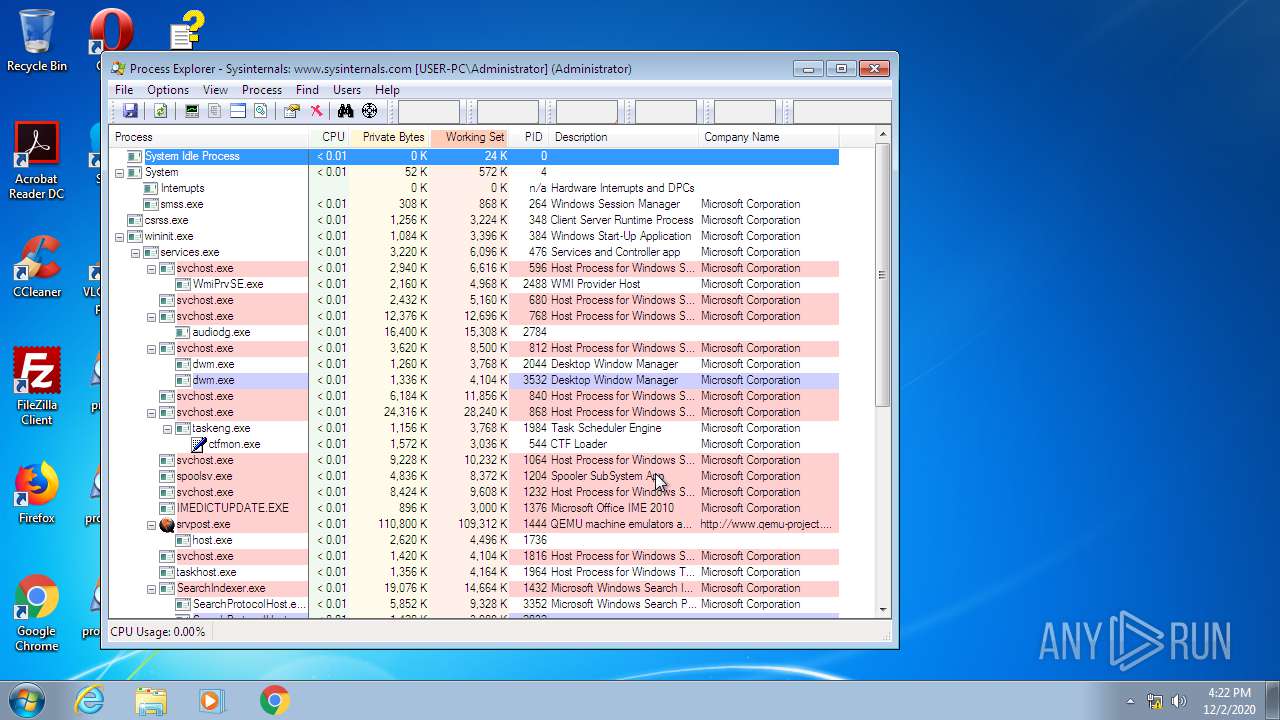Image resolution: width=1280 pixels, height=720 pixels.
Task: Show the lower pane toolbar icon
Action: pos(238,111)
